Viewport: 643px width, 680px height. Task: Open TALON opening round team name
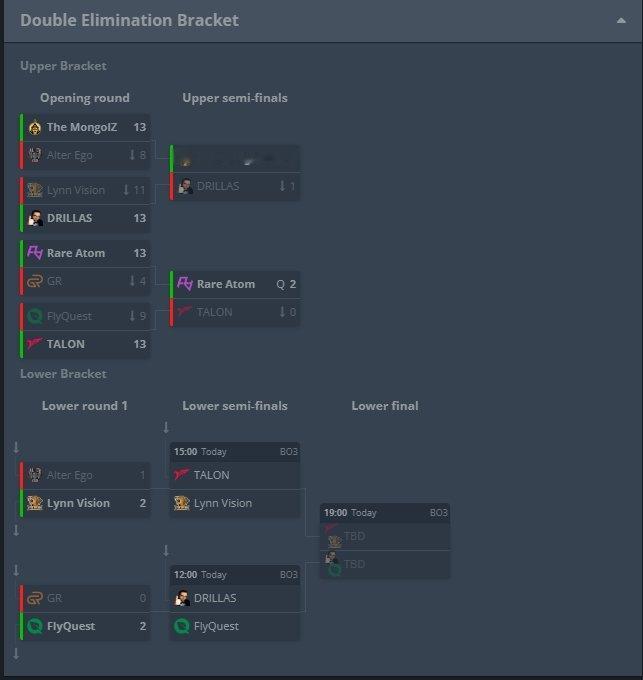click(x=65, y=344)
